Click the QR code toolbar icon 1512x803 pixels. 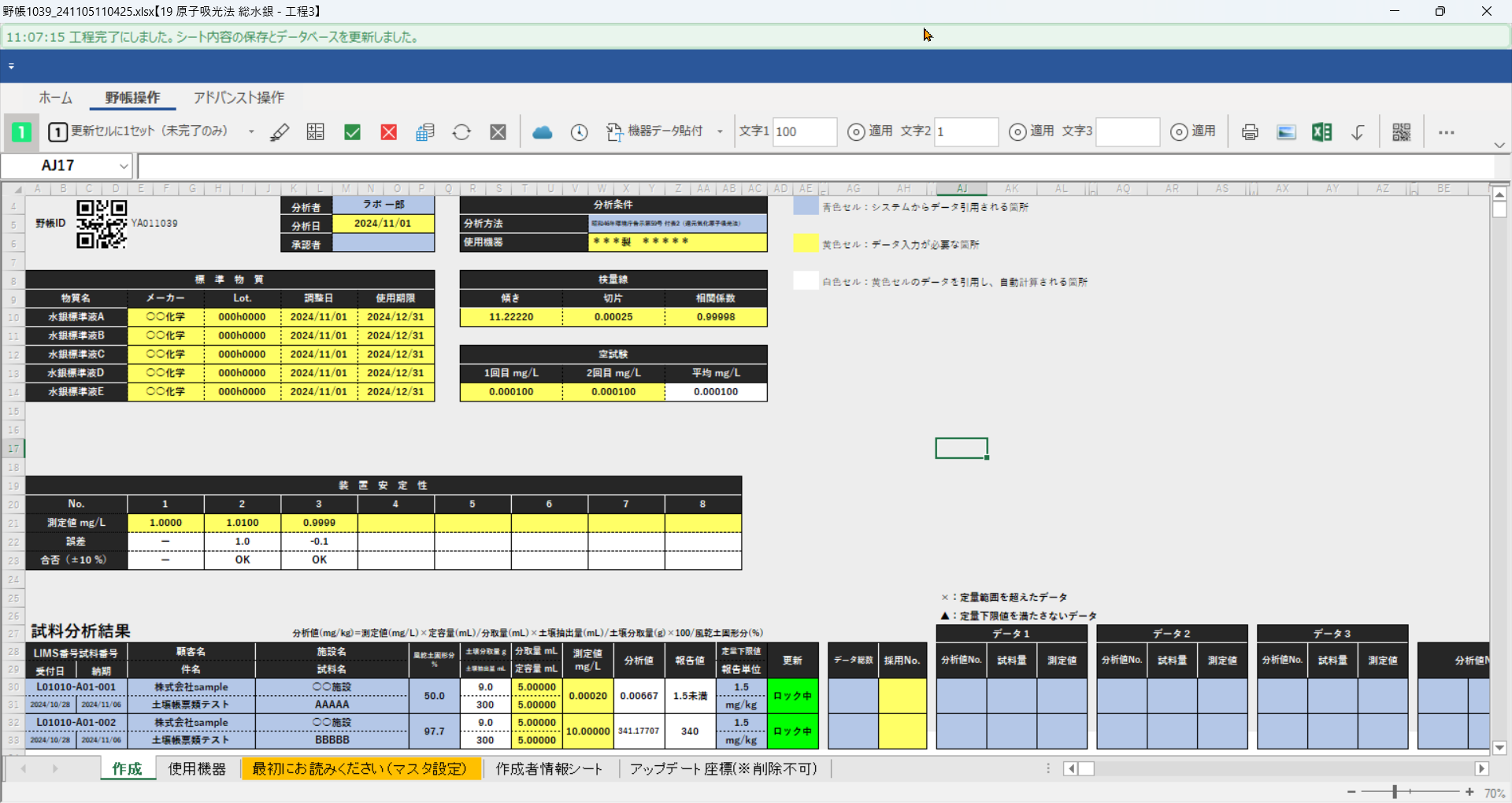(1402, 132)
